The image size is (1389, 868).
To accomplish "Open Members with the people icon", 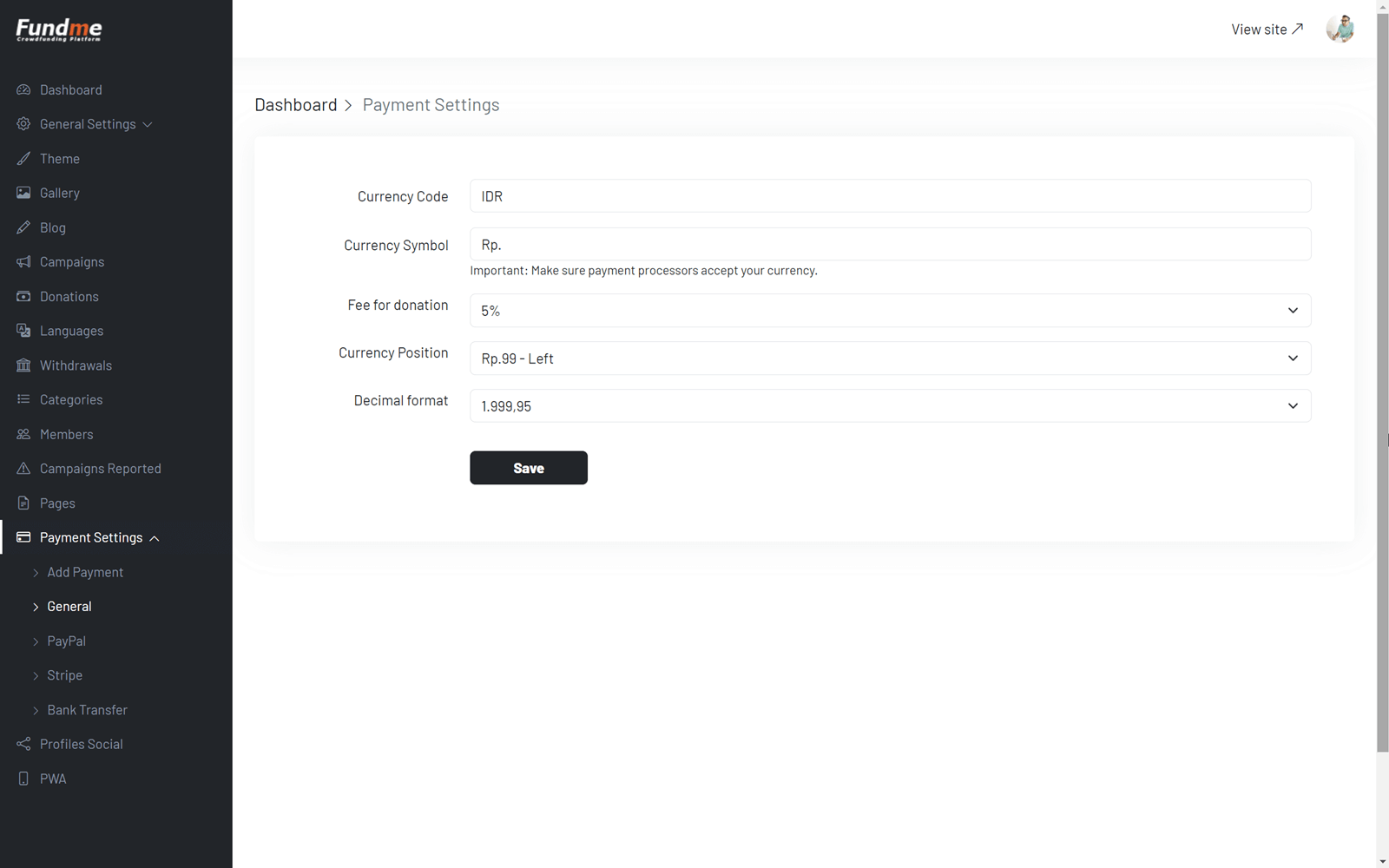I will 23,434.
